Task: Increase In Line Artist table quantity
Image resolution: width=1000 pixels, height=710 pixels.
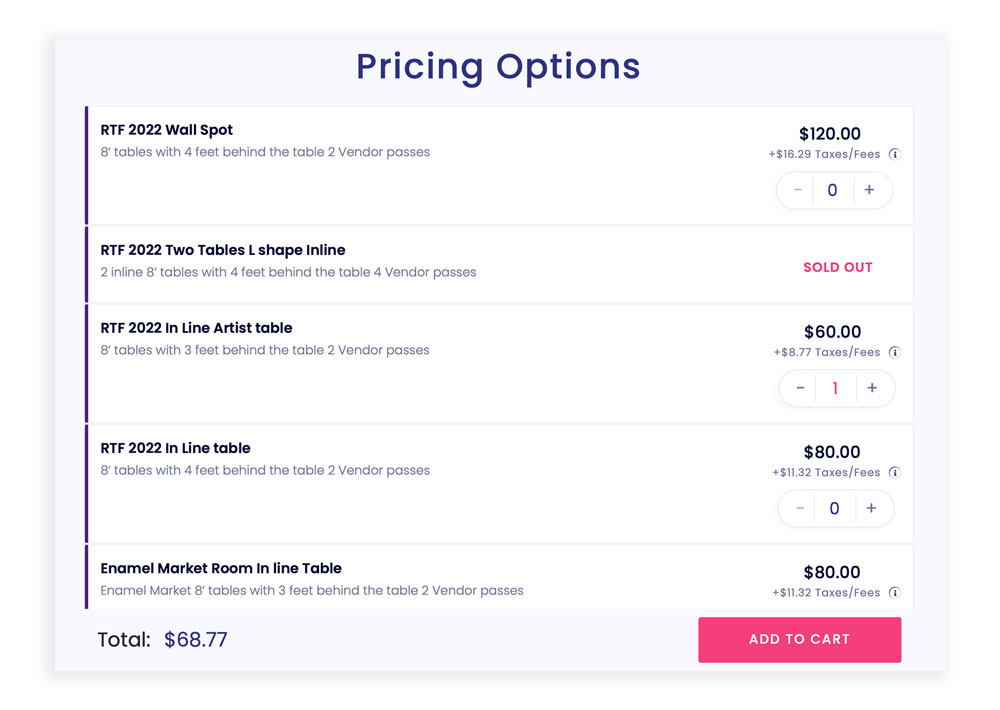Action: 872,388
